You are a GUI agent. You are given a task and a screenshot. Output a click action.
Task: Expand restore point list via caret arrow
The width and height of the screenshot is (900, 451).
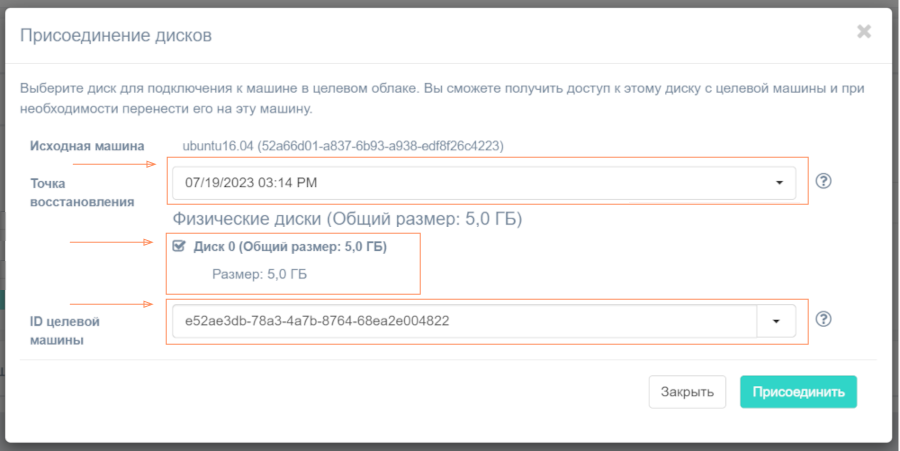(779, 183)
